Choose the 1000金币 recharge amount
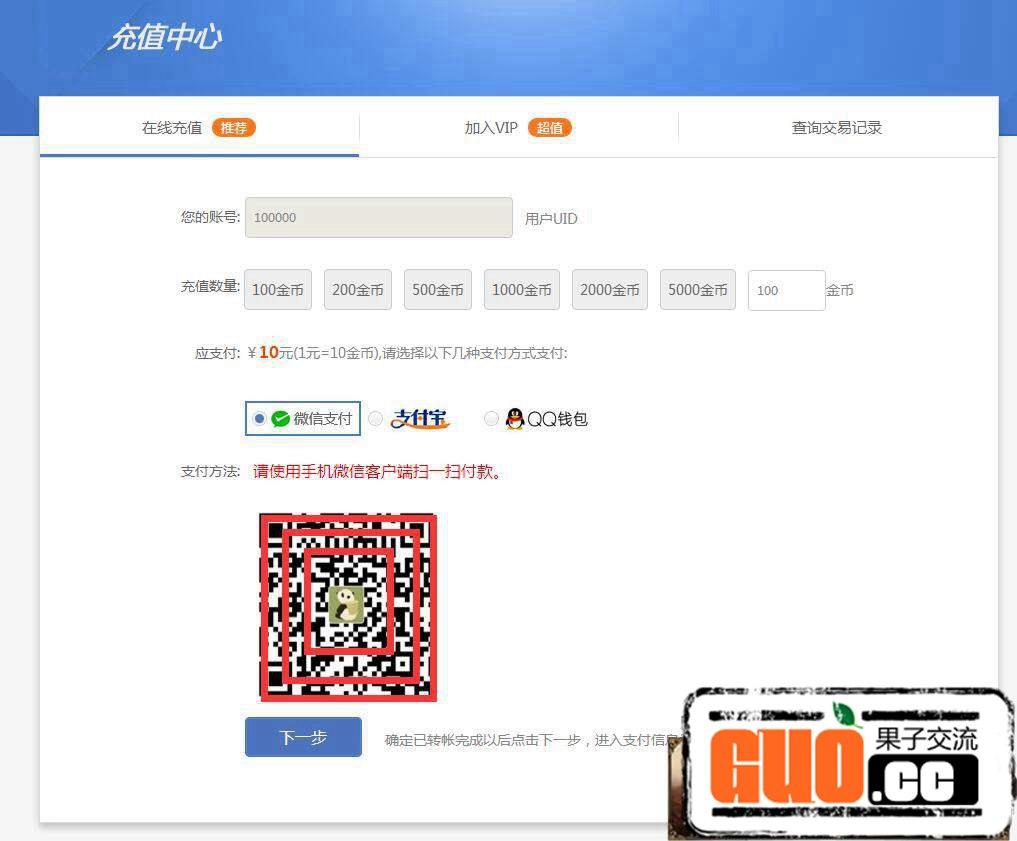The height and width of the screenshot is (841, 1017). tap(521, 290)
